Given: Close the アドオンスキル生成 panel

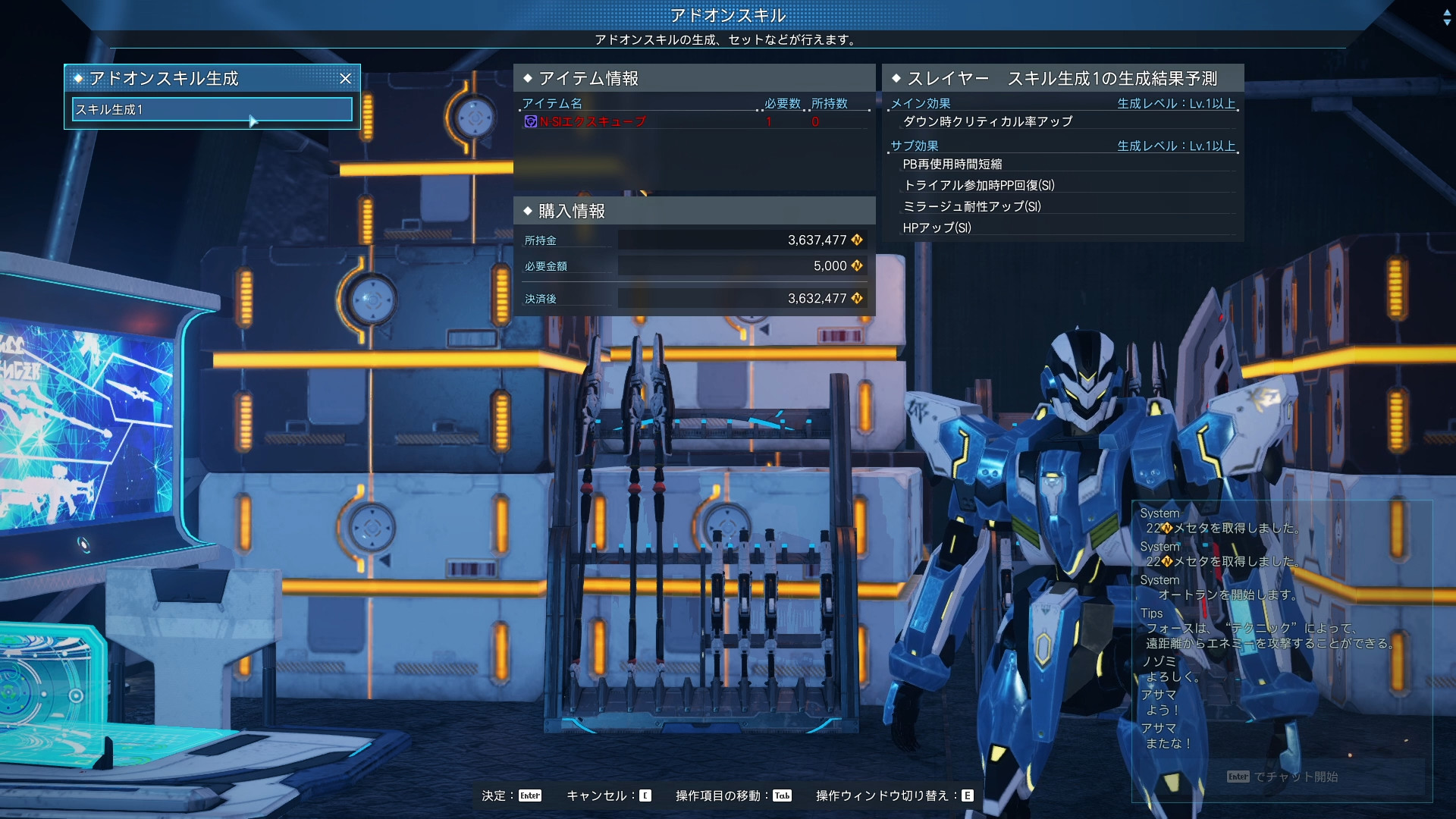Looking at the screenshot, I should tap(345, 78).
